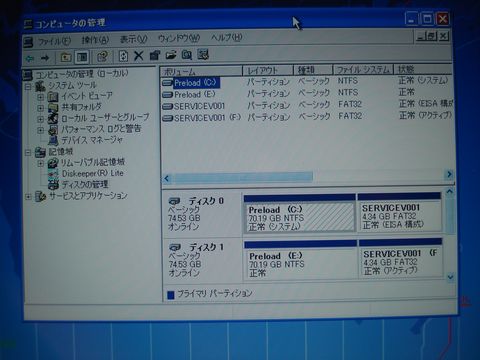The height and width of the screenshot is (360, 480).
Task: Toggle the console tree show/hide icon
Action: (x=82, y=57)
